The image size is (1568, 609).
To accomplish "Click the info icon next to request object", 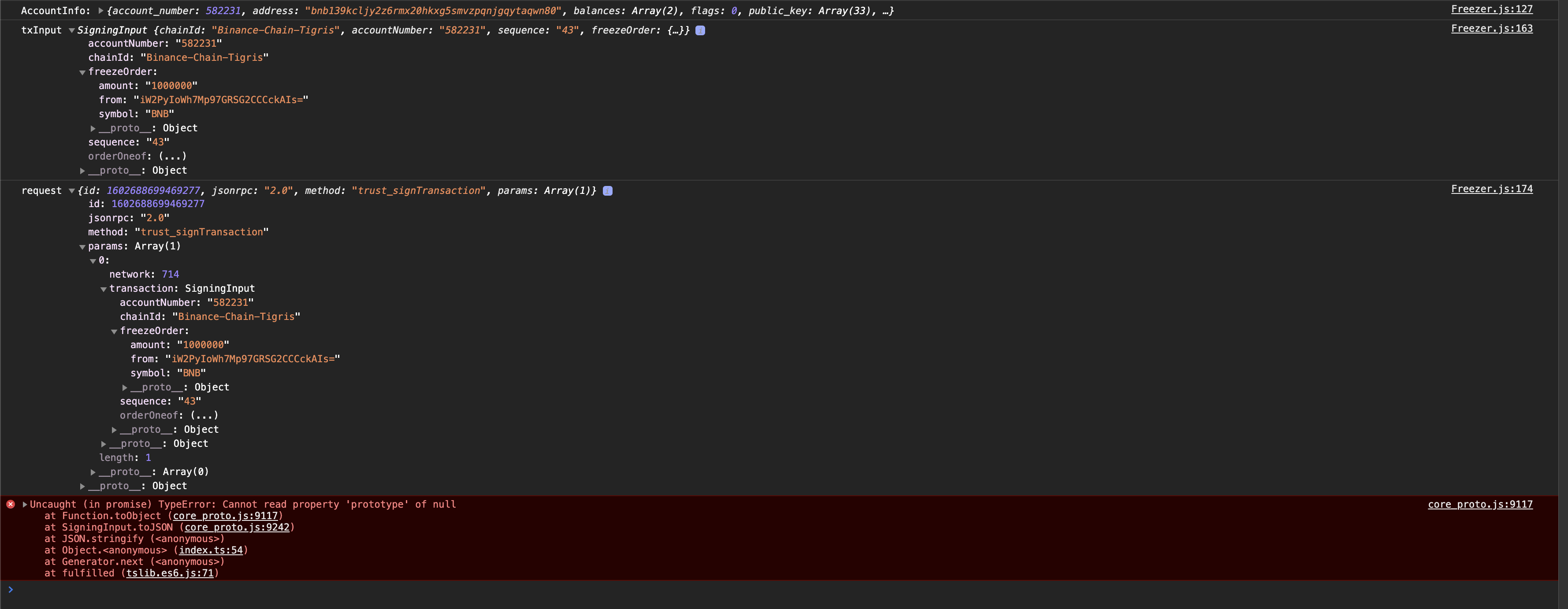I will [x=607, y=191].
